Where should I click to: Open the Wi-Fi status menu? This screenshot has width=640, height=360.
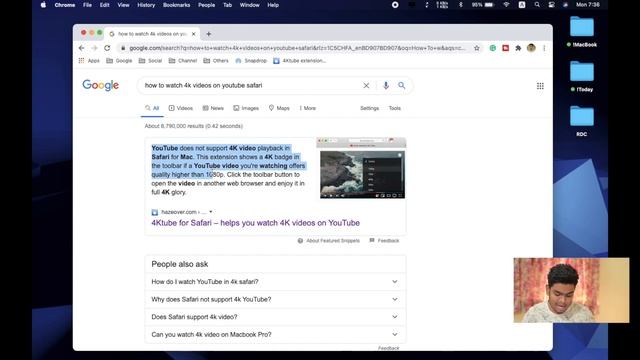[x=506, y=5]
